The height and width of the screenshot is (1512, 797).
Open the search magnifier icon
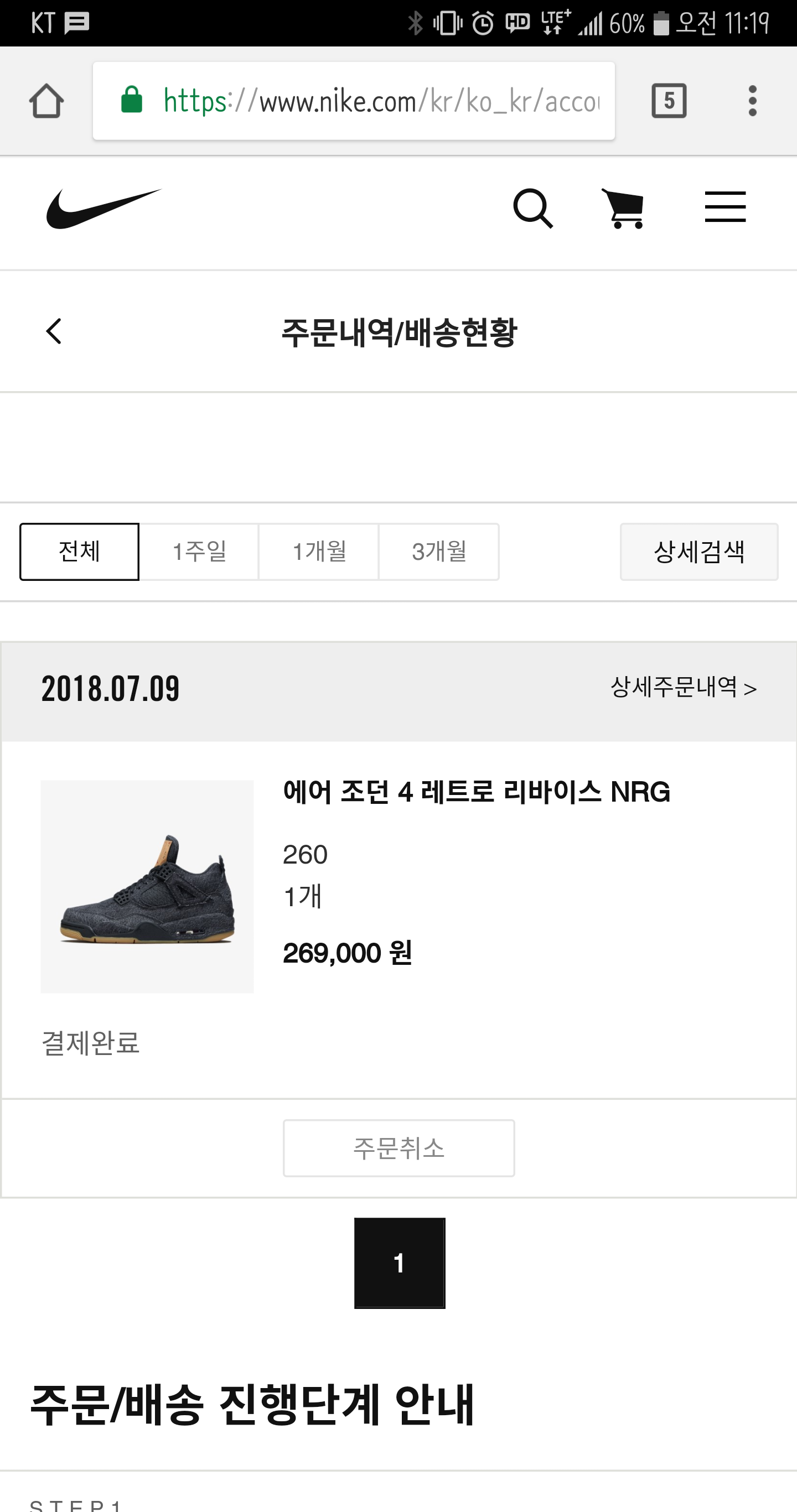tap(532, 209)
